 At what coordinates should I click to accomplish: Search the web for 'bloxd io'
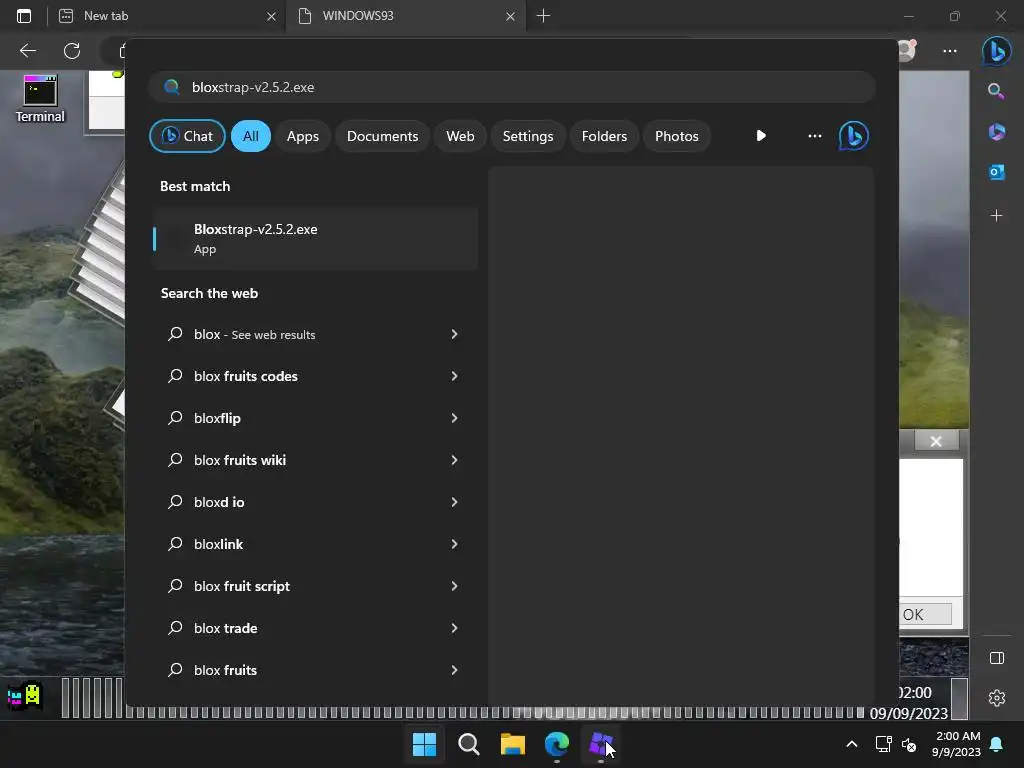point(219,502)
